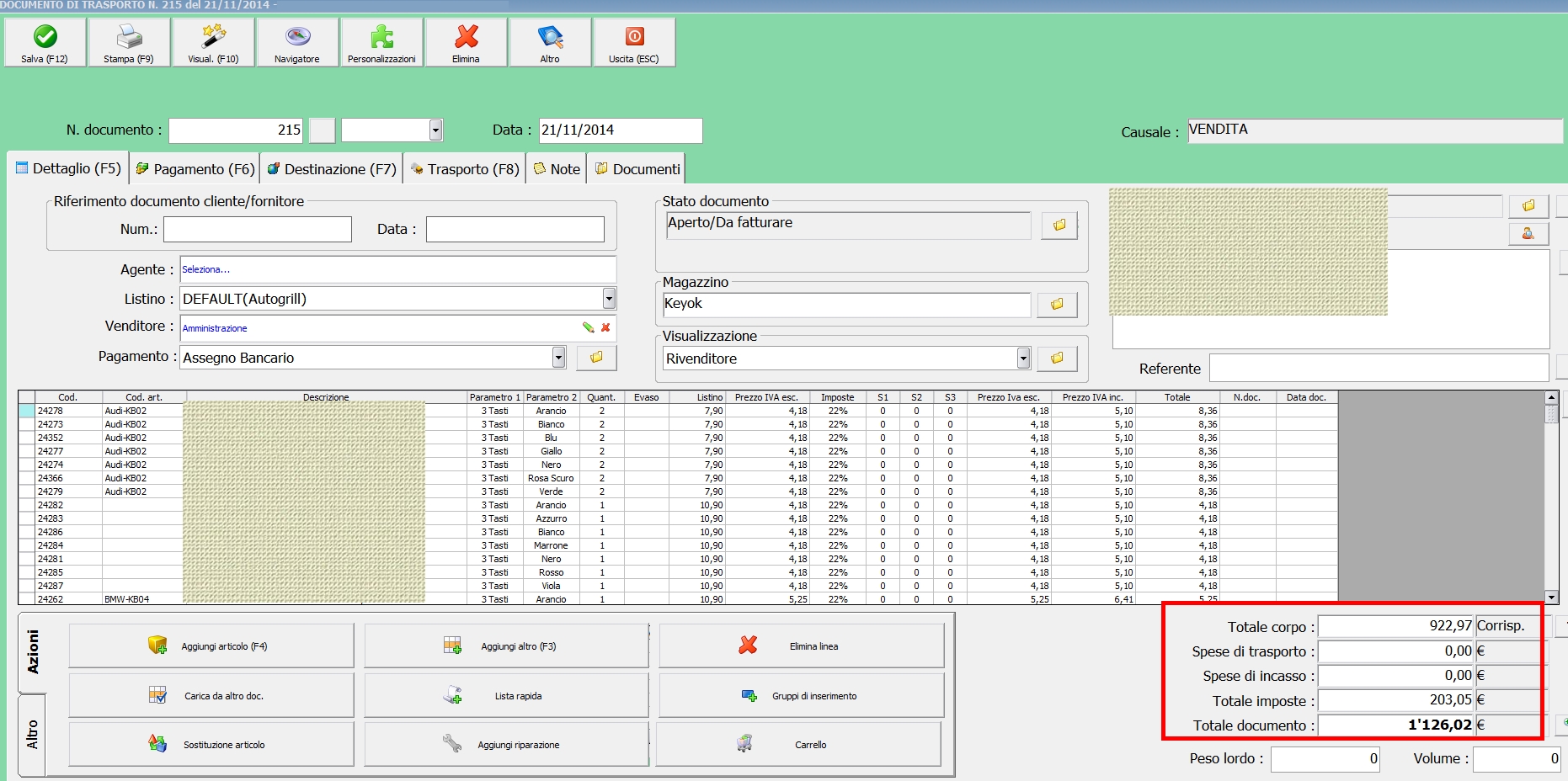Open customer folder icon at top right

(x=1528, y=205)
